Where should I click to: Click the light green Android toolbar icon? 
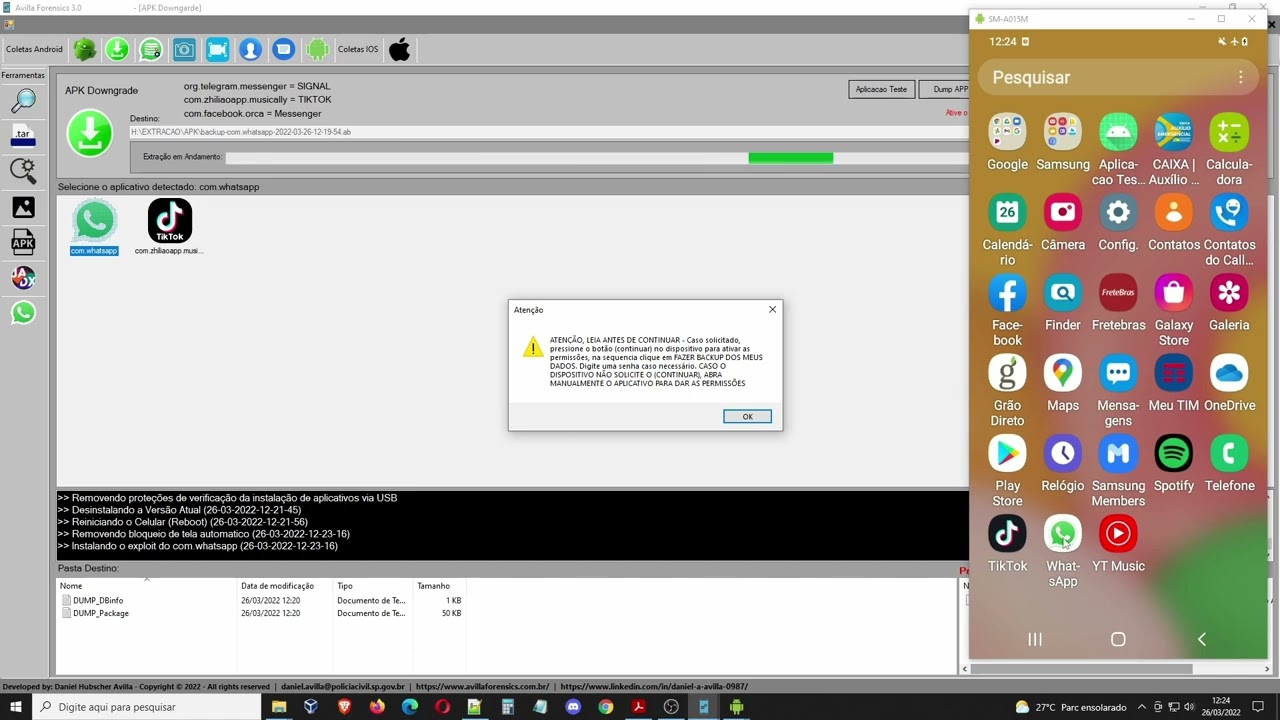(x=318, y=49)
